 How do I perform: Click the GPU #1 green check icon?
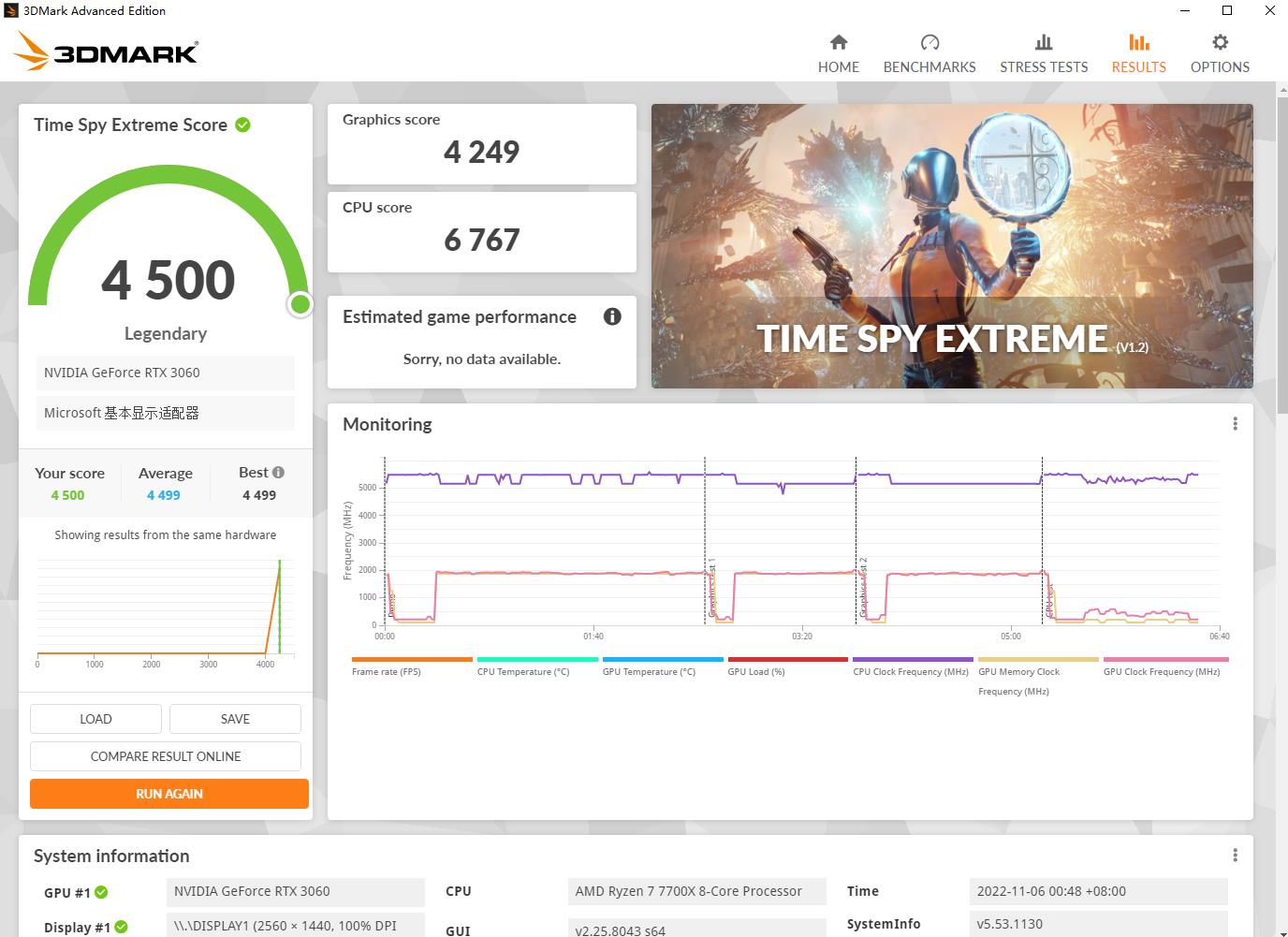pyautogui.click(x=101, y=892)
